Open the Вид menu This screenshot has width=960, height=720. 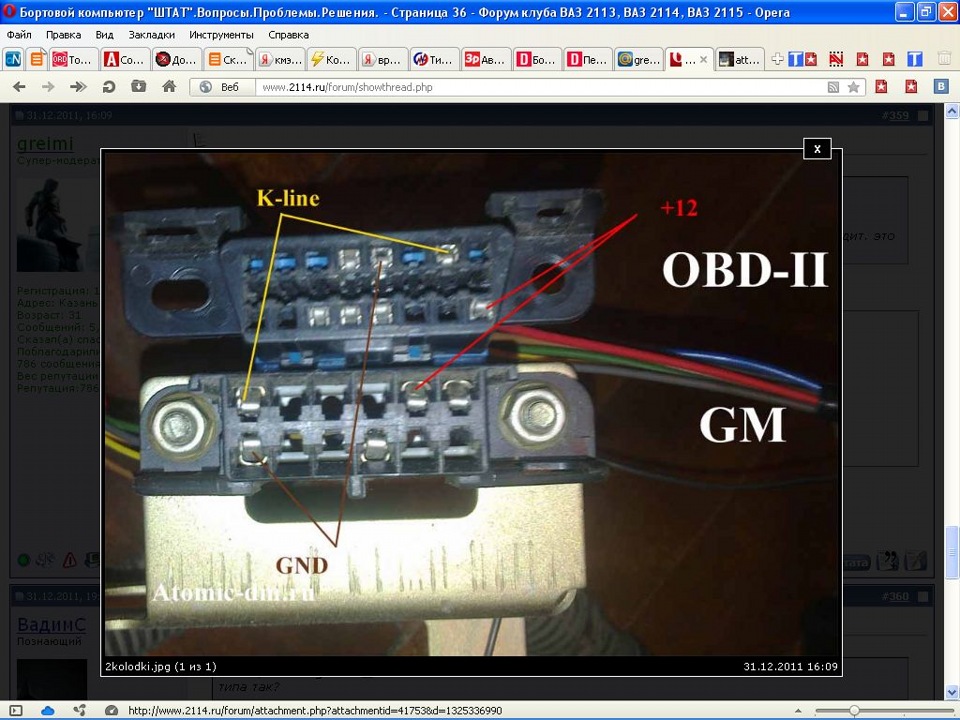[104, 35]
